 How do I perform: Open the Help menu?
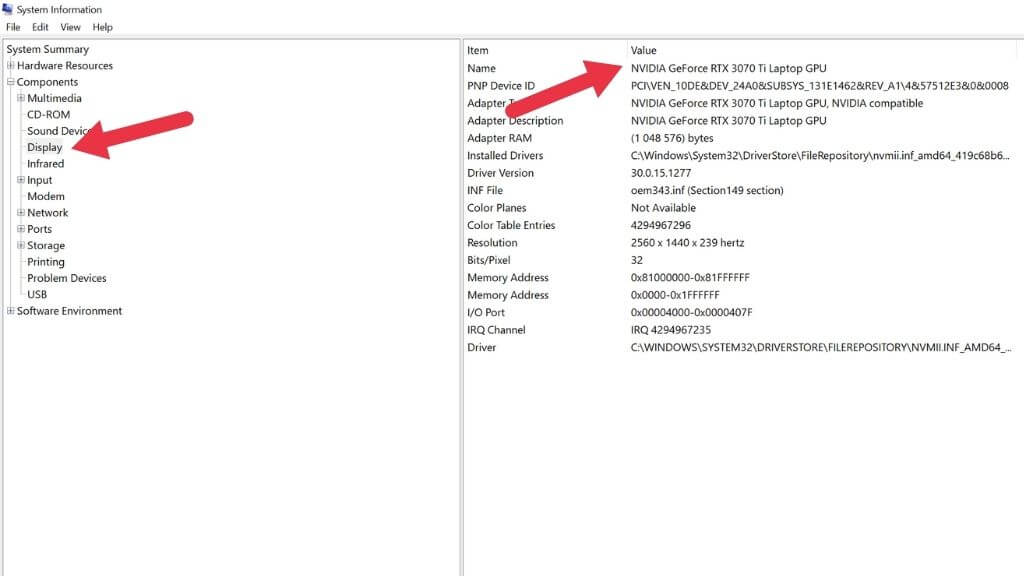pos(103,27)
